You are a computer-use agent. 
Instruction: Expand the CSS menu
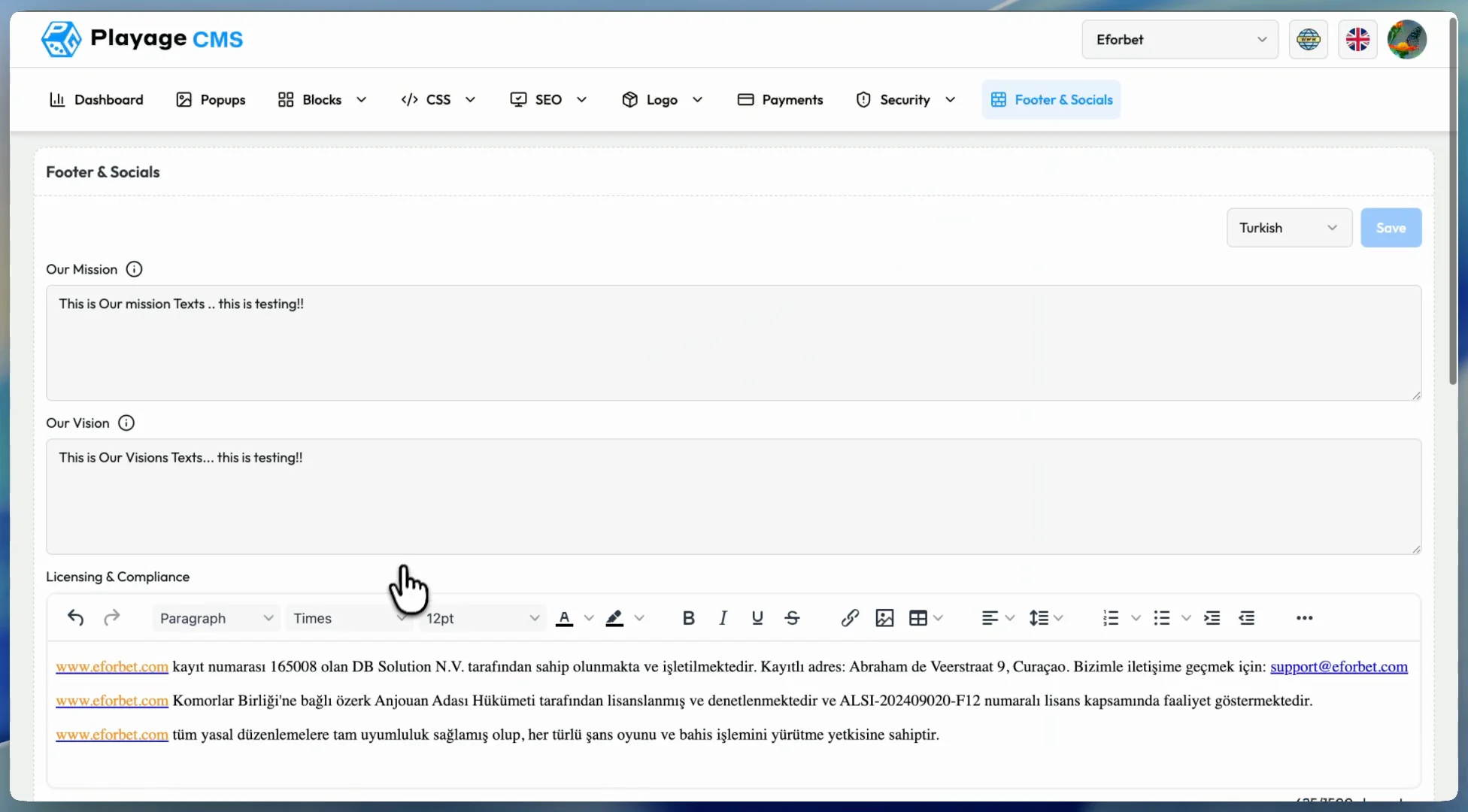coord(438,100)
